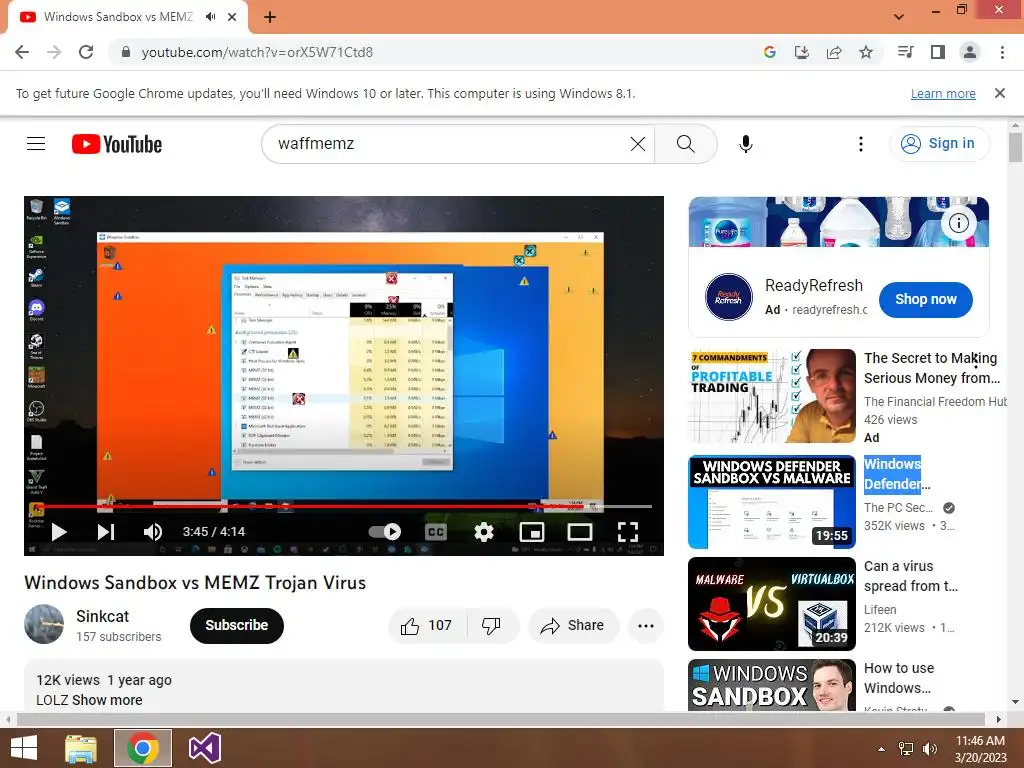Bookmark this page with the star
1024x768 pixels.
pyautogui.click(x=866, y=52)
